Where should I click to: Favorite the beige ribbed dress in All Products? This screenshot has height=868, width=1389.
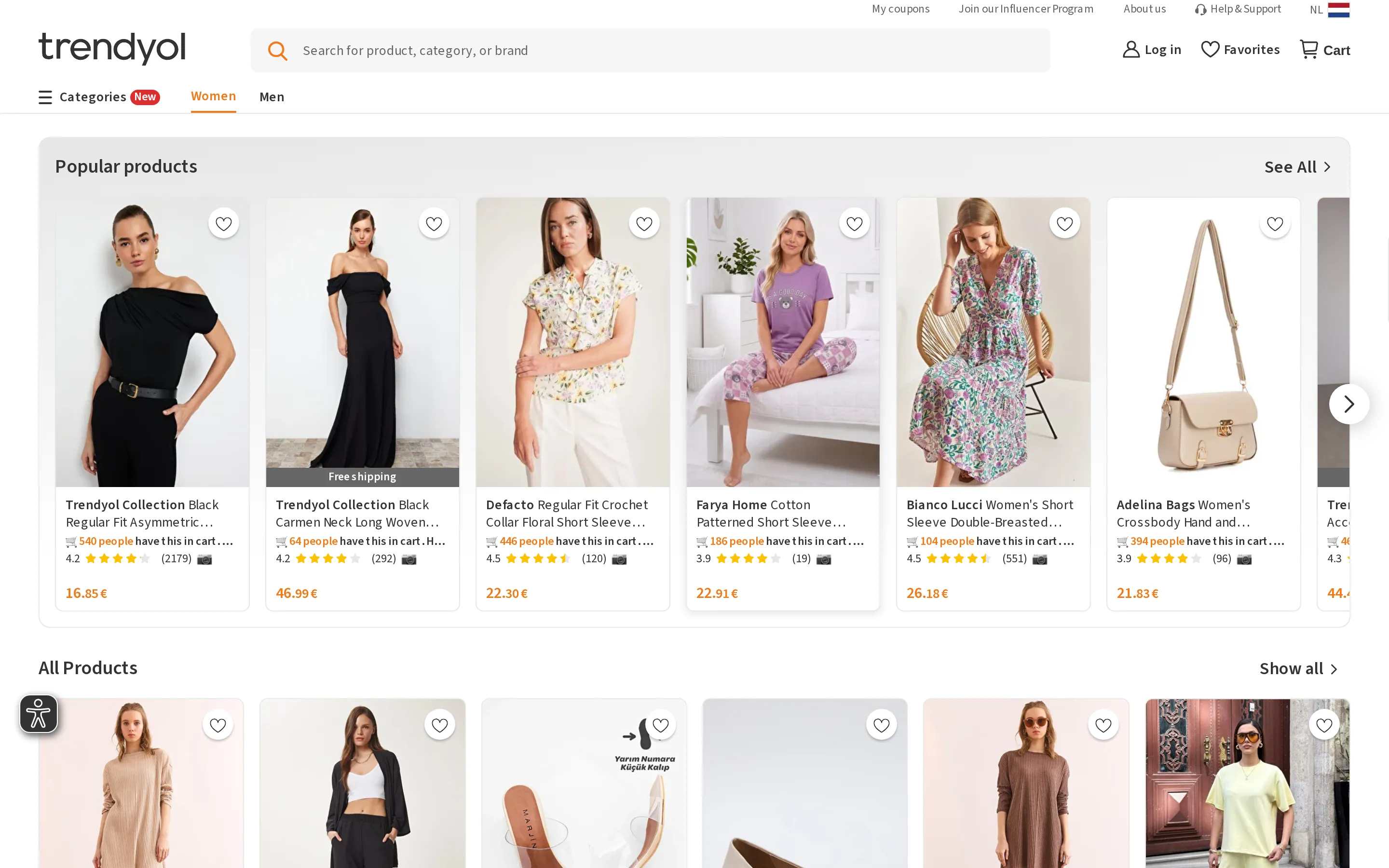pyautogui.click(x=218, y=725)
